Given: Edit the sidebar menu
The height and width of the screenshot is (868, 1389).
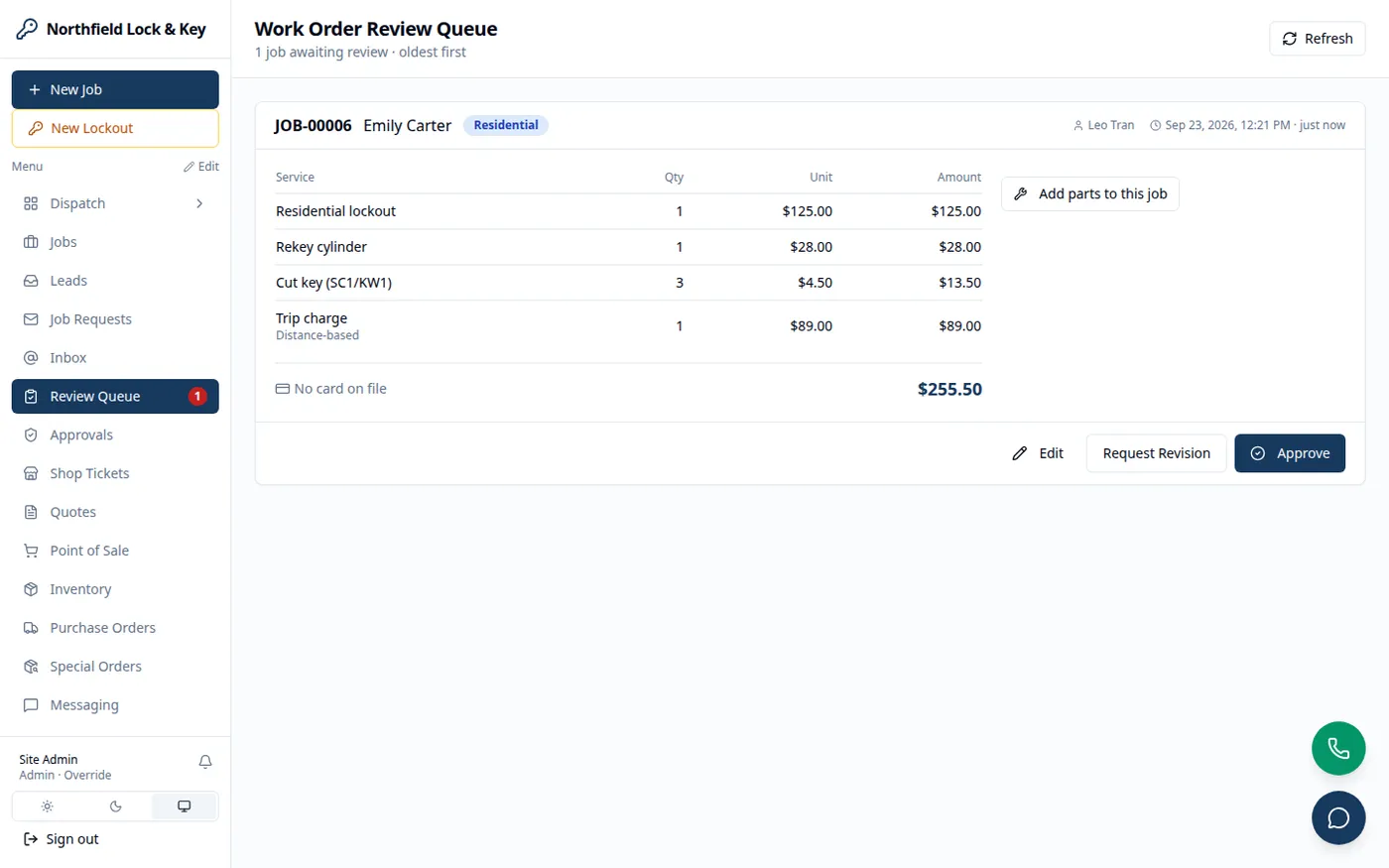Looking at the screenshot, I should [201, 167].
